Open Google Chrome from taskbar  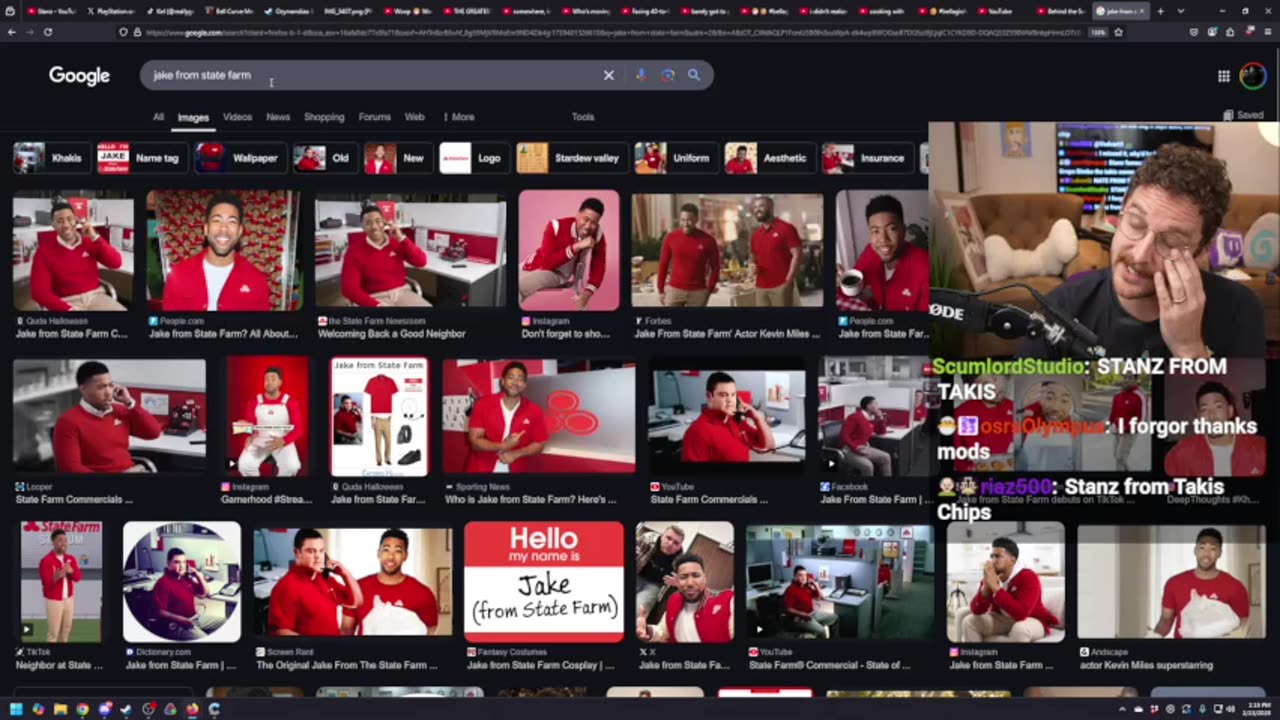(x=82, y=709)
